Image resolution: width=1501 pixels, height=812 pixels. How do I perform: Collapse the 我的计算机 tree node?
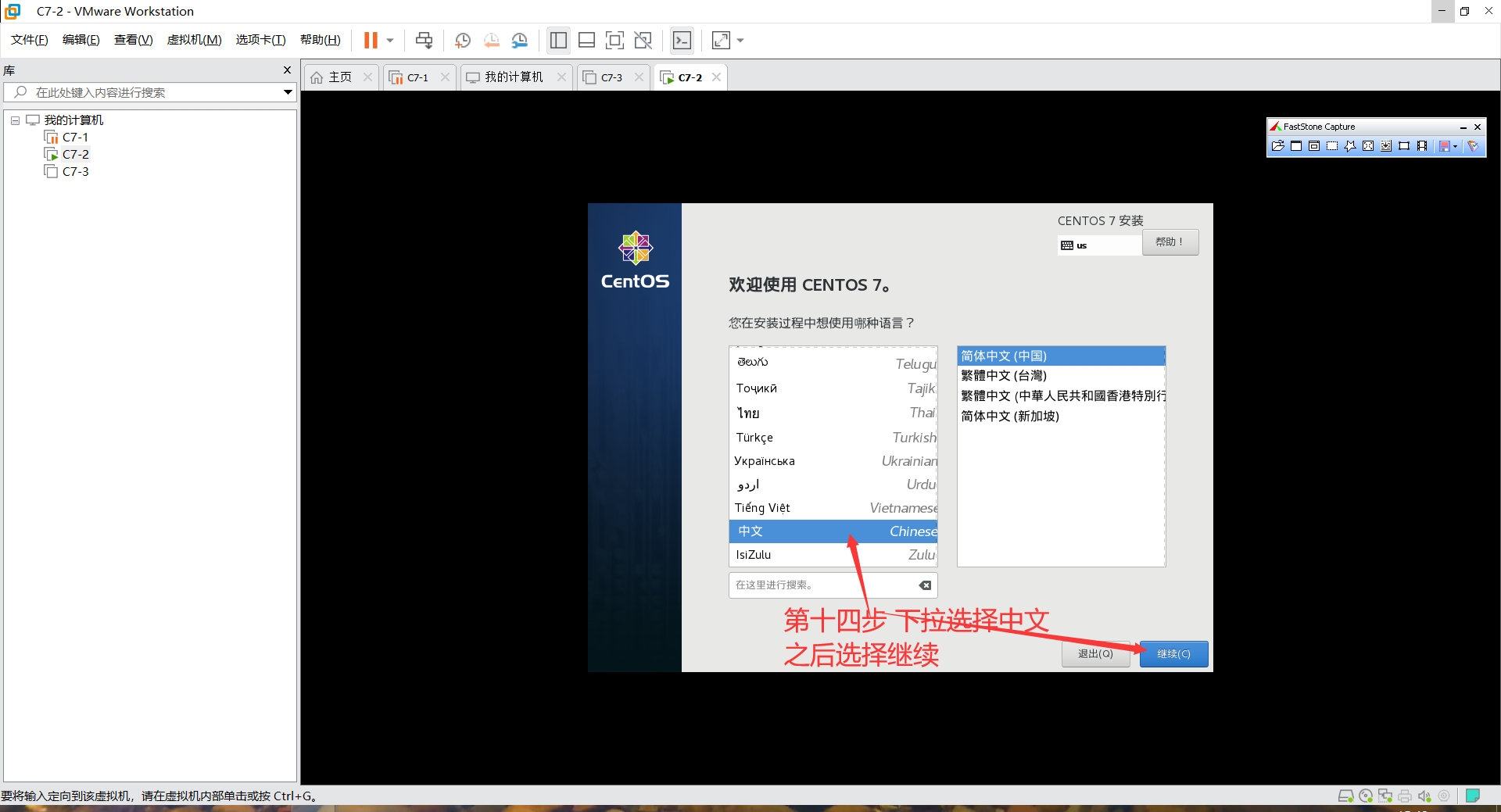click(x=15, y=120)
